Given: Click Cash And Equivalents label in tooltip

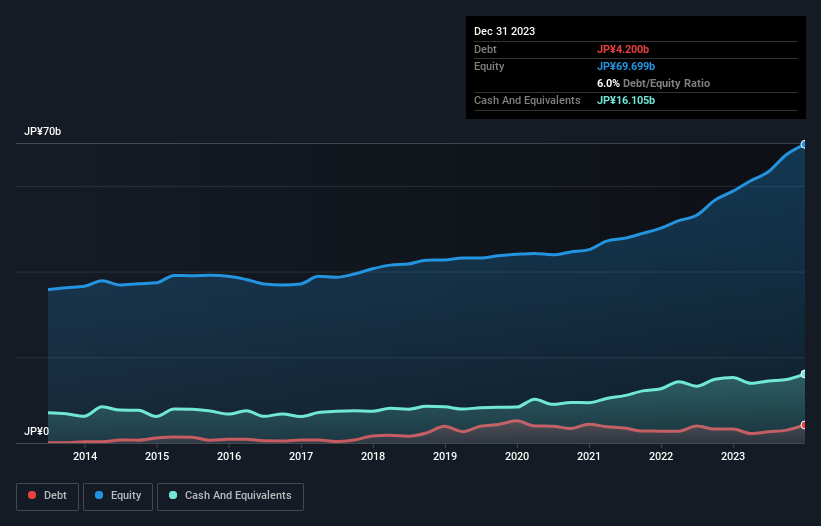Looking at the screenshot, I should [527, 100].
